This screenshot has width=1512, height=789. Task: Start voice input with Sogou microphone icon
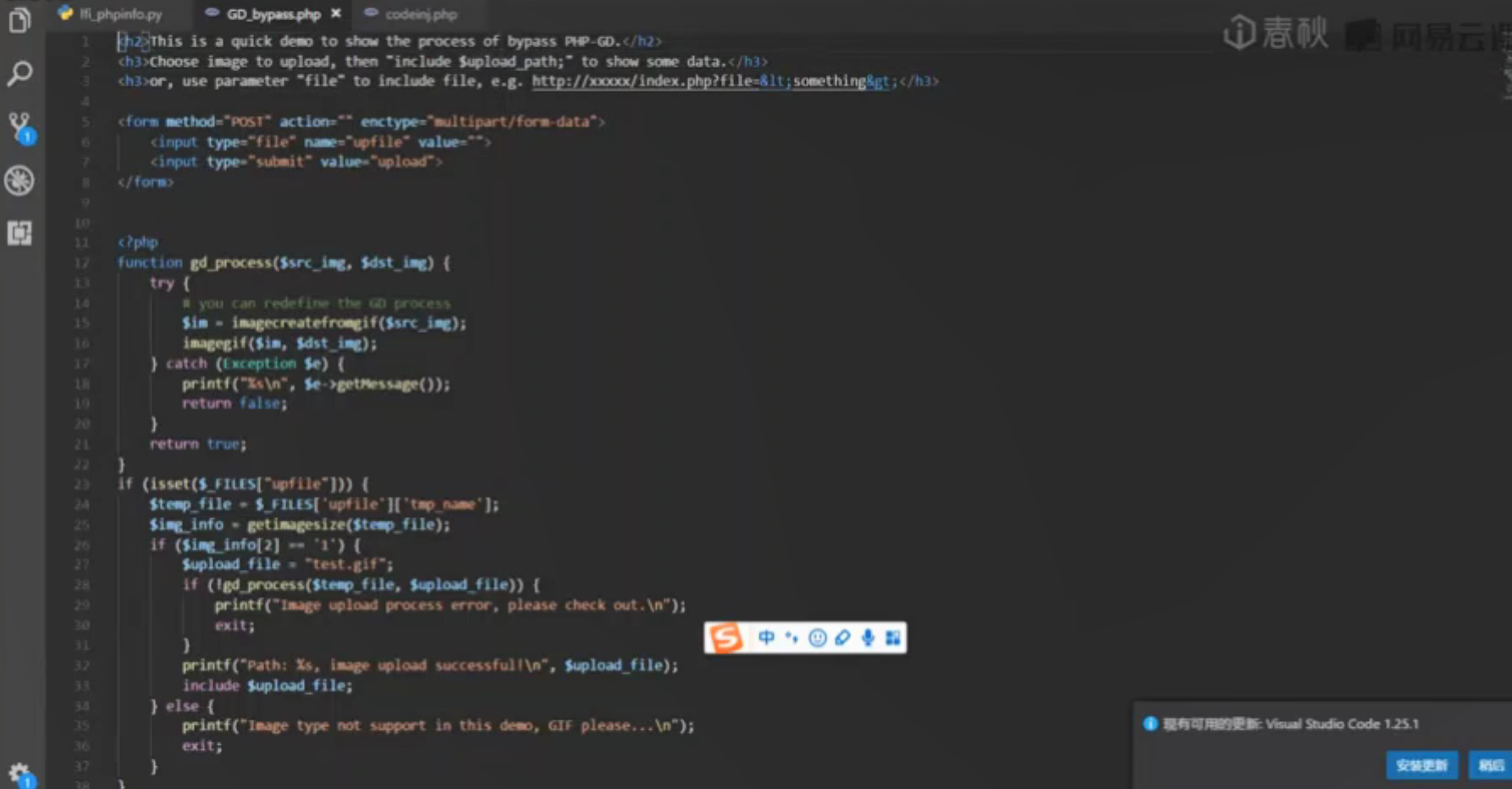point(868,637)
